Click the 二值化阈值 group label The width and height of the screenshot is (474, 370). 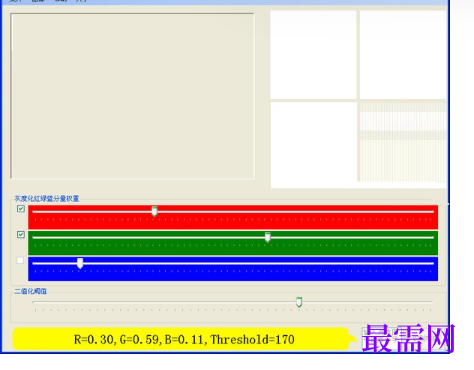pos(31,291)
